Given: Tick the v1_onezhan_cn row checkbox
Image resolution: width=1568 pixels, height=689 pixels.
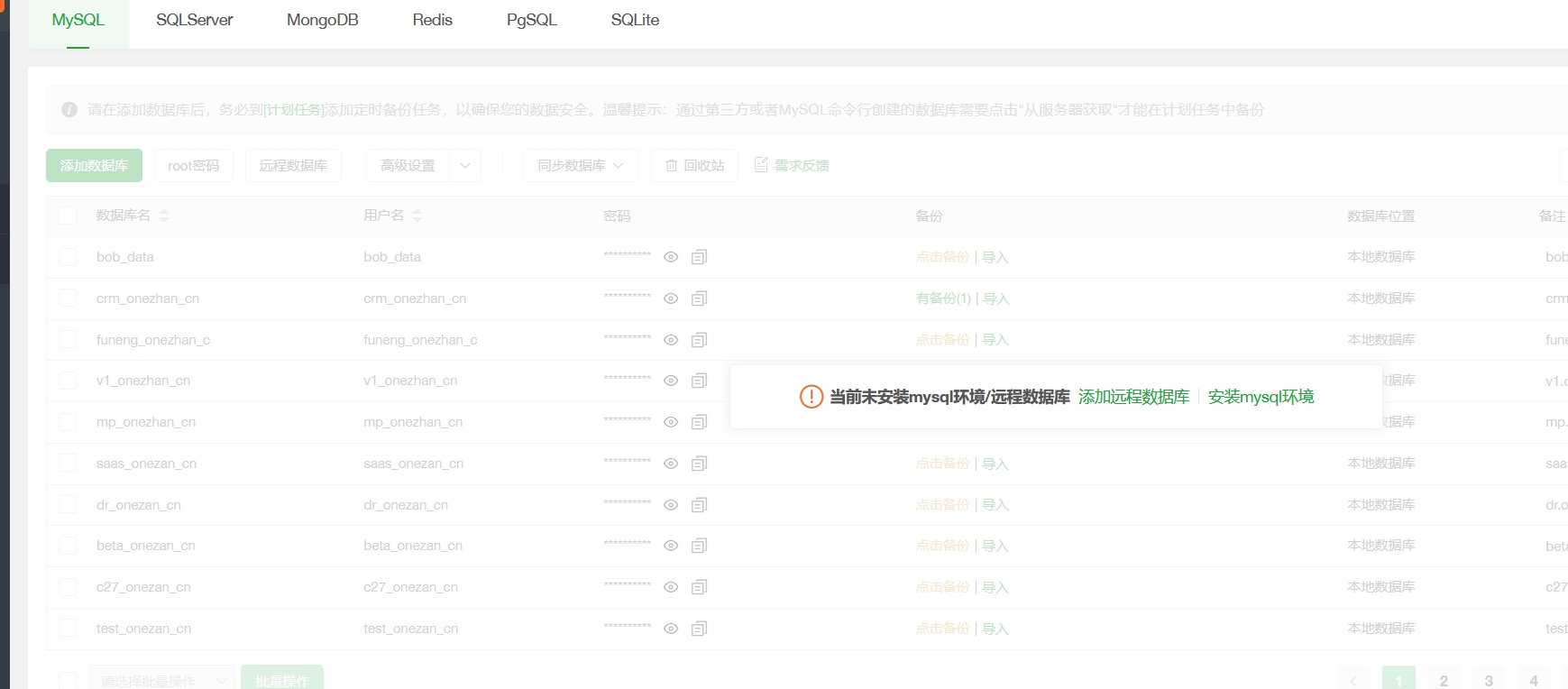Looking at the screenshot, I should [68, 381].
